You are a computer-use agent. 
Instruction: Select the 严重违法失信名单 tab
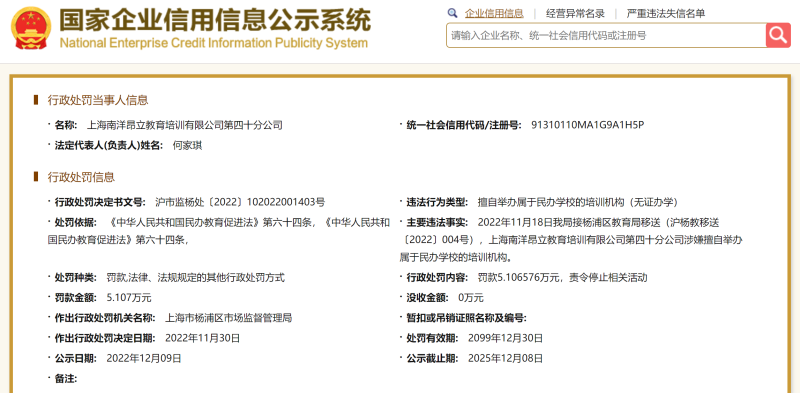tap(665, 14)
